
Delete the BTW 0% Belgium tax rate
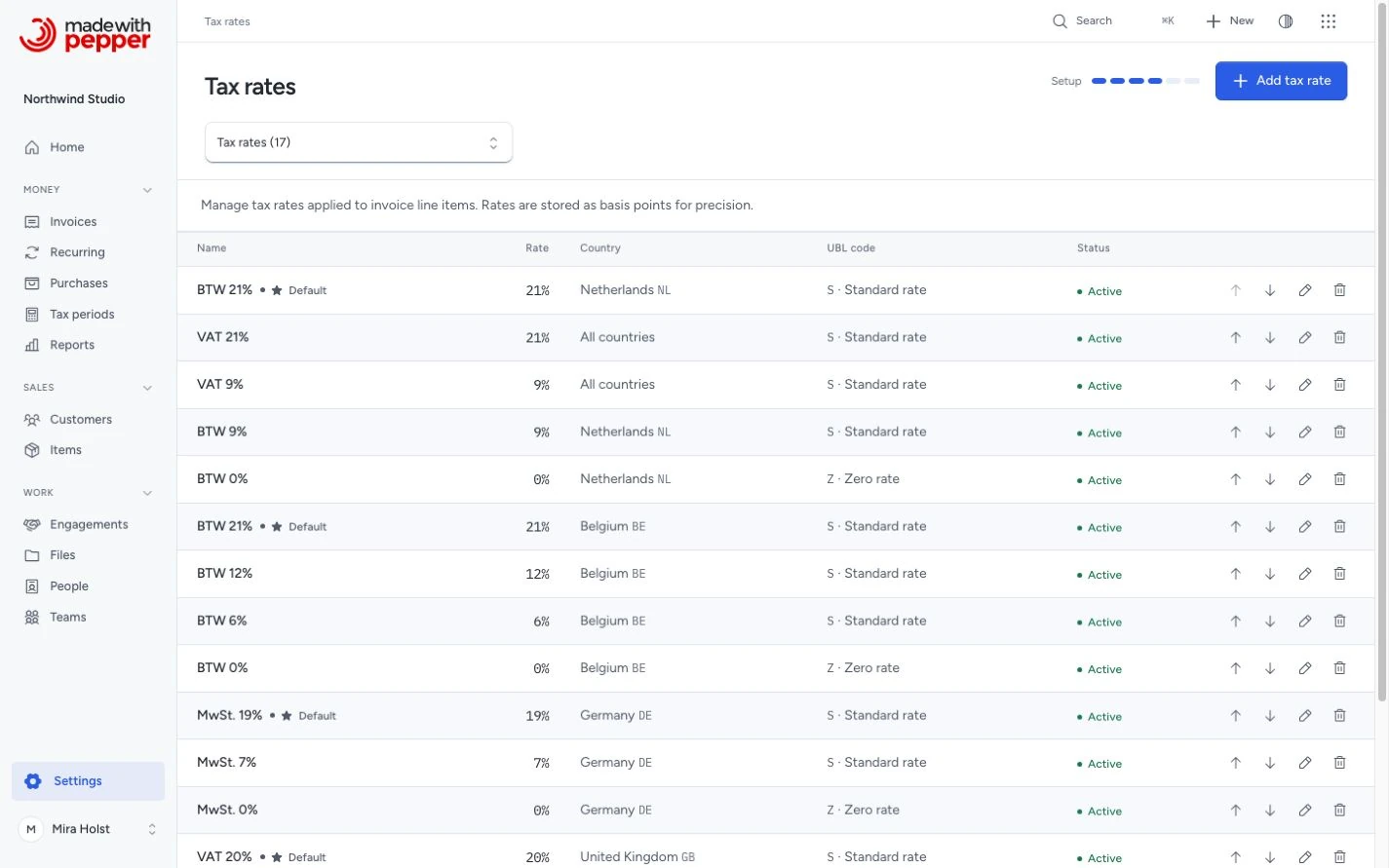(x=1340, y=668)
